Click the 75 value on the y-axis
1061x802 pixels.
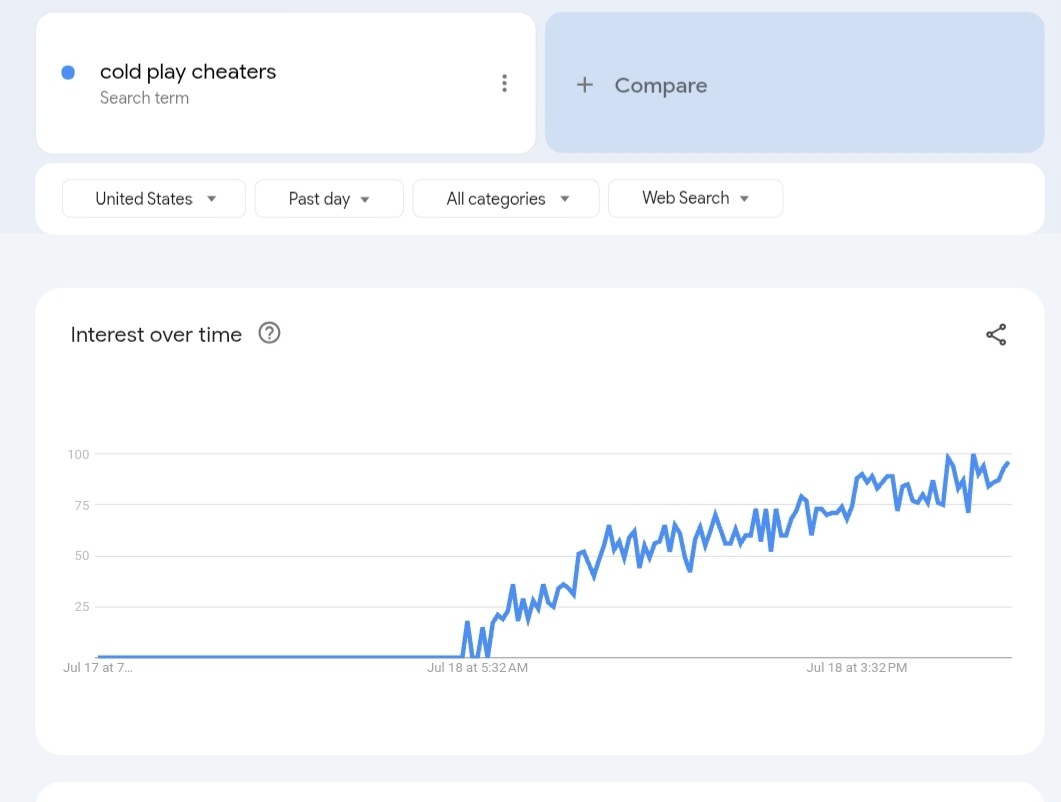[x=81, y=505]
